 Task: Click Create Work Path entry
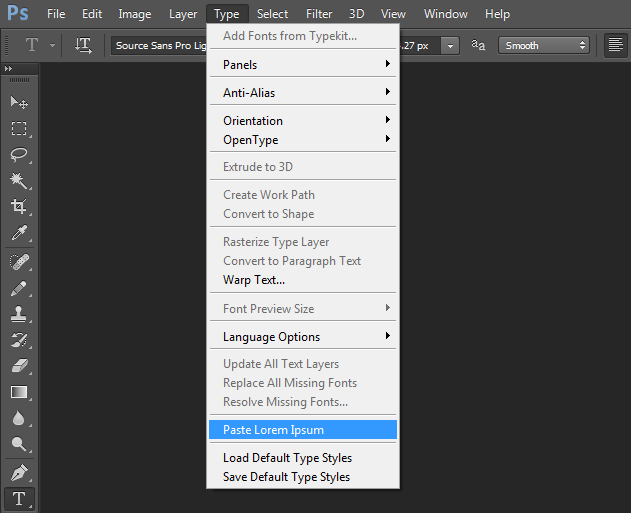pyautogui.click(x=303, y=195)
